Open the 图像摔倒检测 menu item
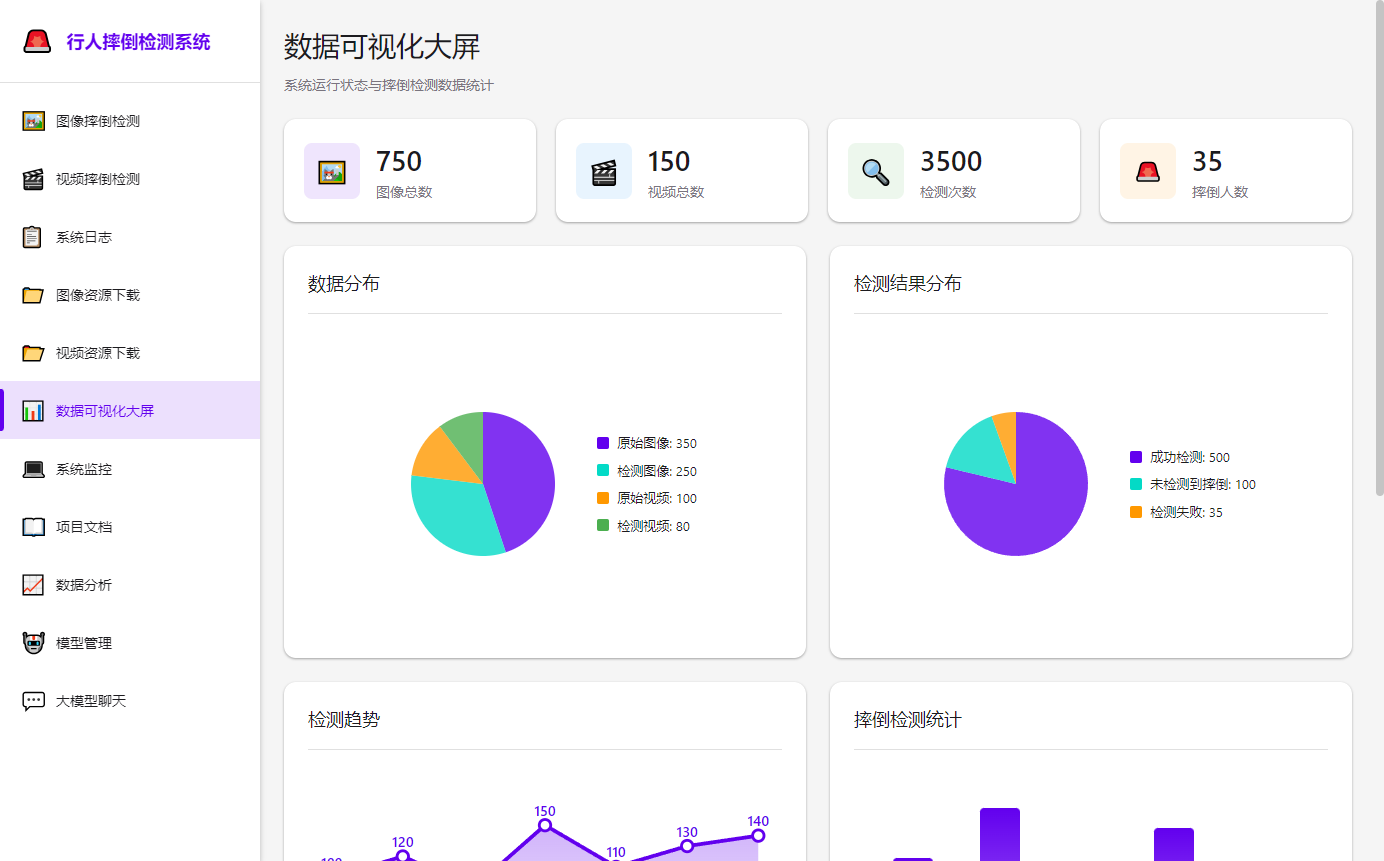Screen dimensions: 1384x861 coord(130,121)
